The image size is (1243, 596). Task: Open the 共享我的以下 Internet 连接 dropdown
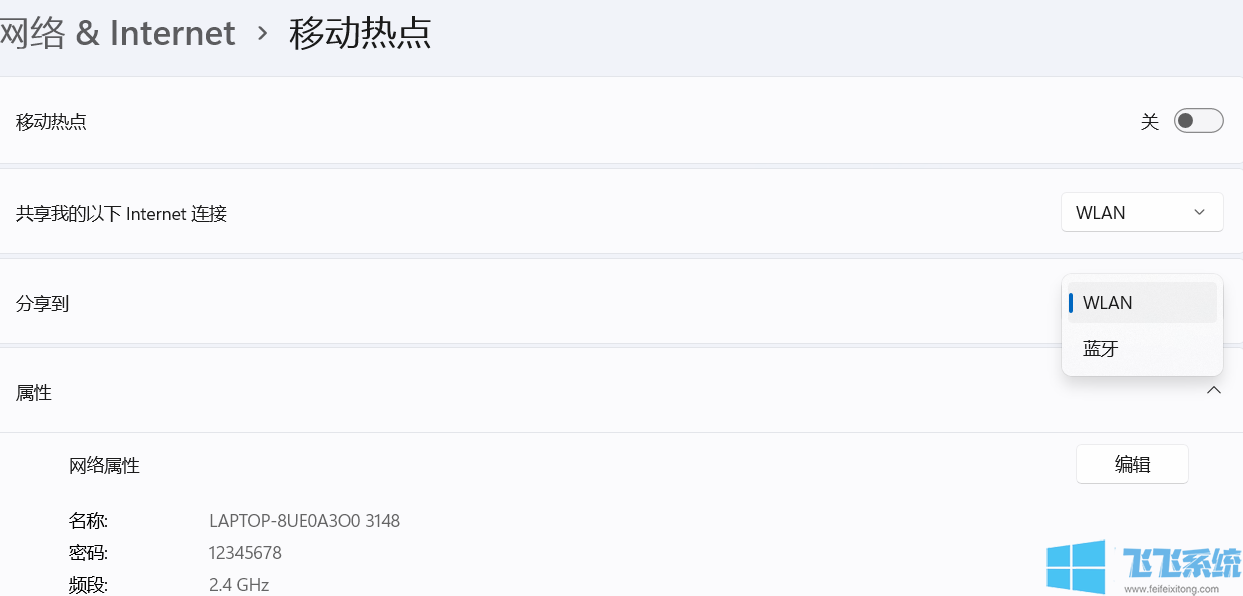click(x=1142, y=212)
